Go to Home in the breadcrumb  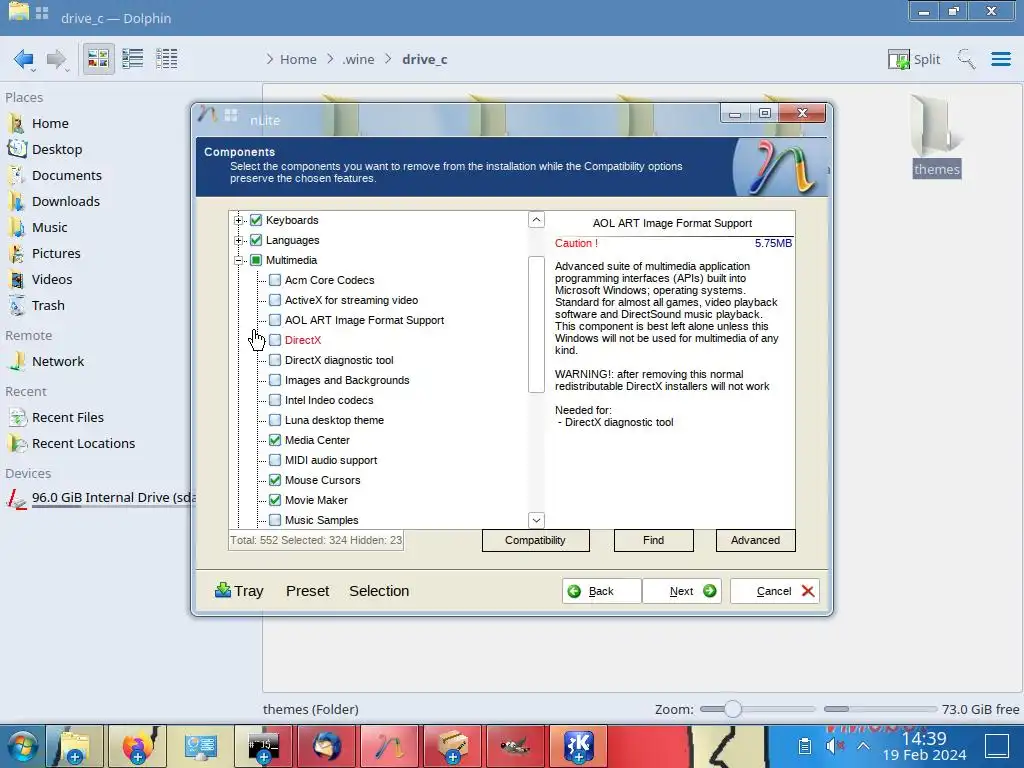pos(298,59)
